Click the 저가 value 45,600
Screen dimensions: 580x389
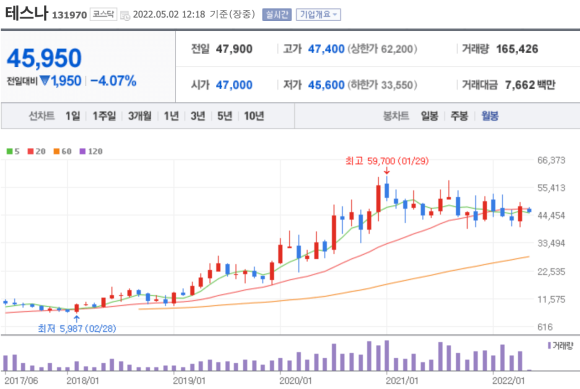[326, 85]
